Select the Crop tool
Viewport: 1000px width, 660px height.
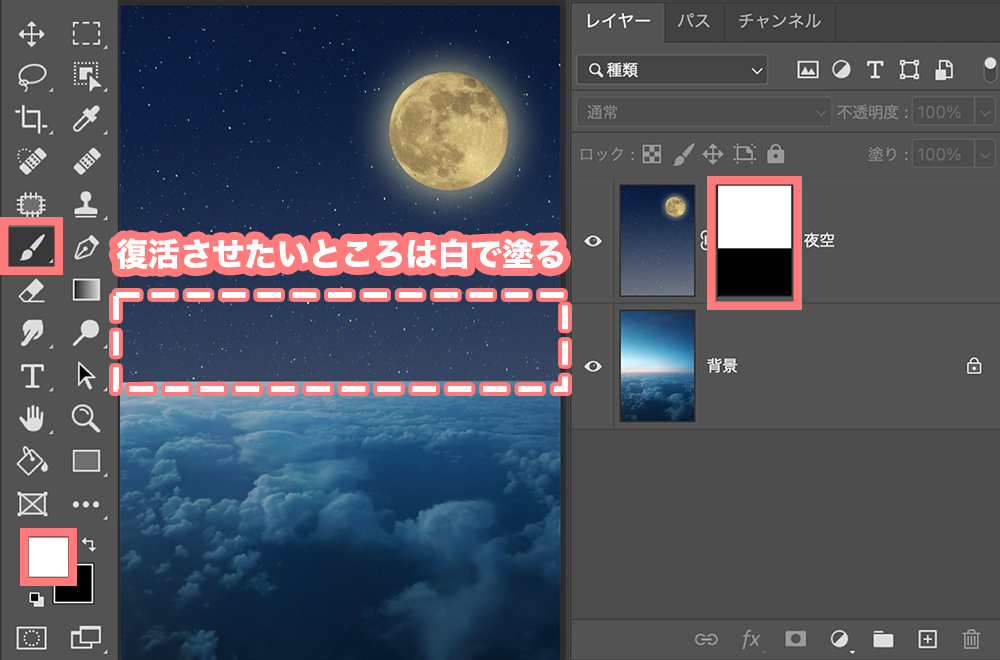31,119
